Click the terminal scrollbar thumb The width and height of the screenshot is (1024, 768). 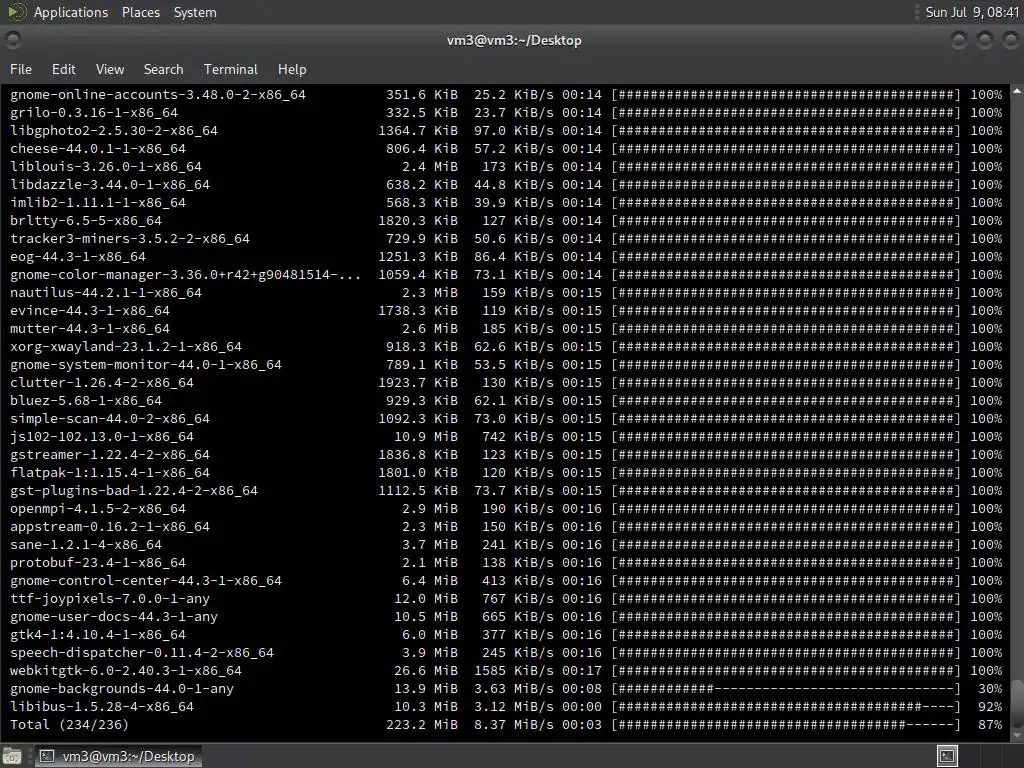tap(1017, 702)
